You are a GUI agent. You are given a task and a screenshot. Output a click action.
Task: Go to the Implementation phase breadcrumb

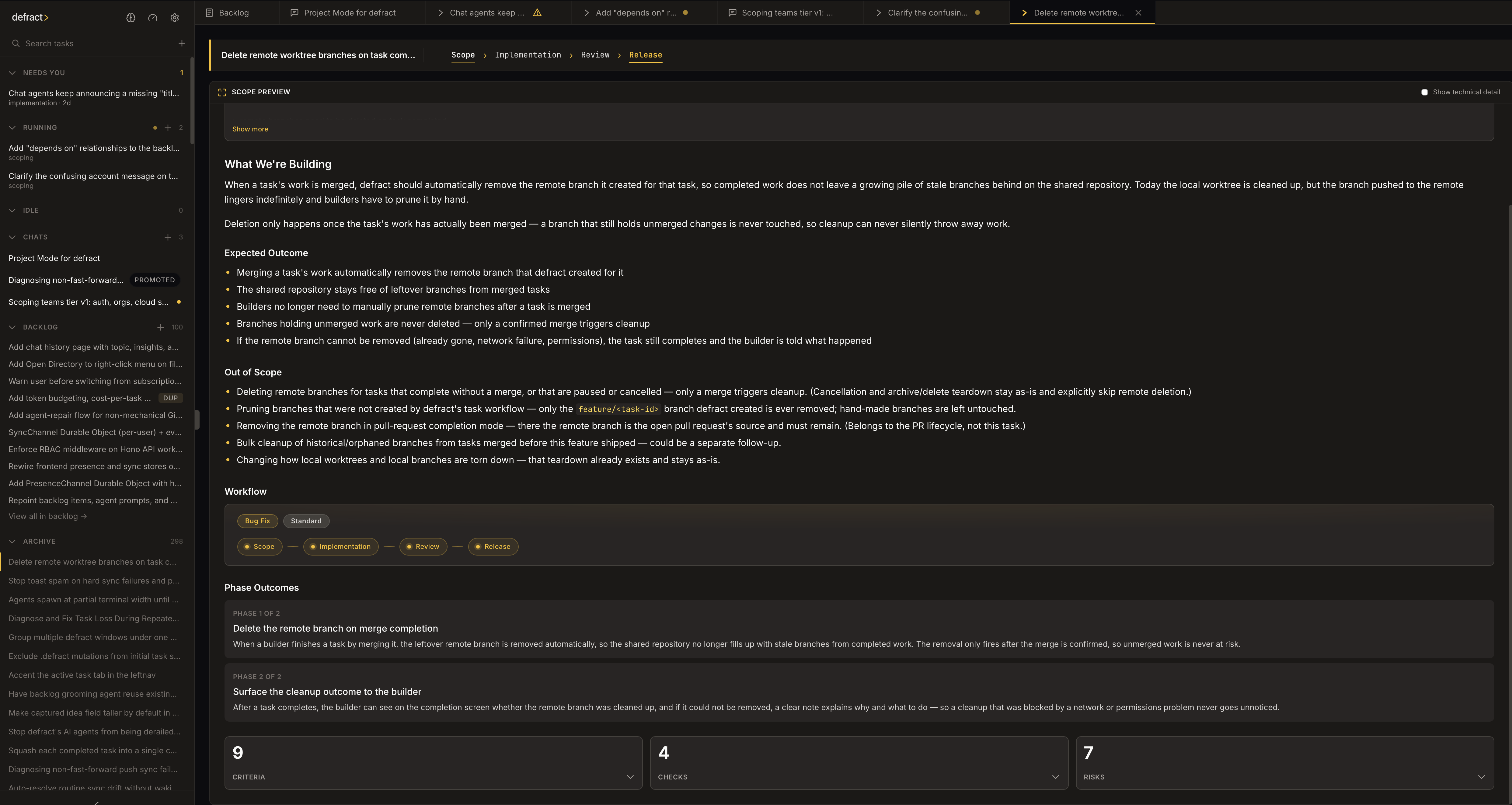(528, 55)
